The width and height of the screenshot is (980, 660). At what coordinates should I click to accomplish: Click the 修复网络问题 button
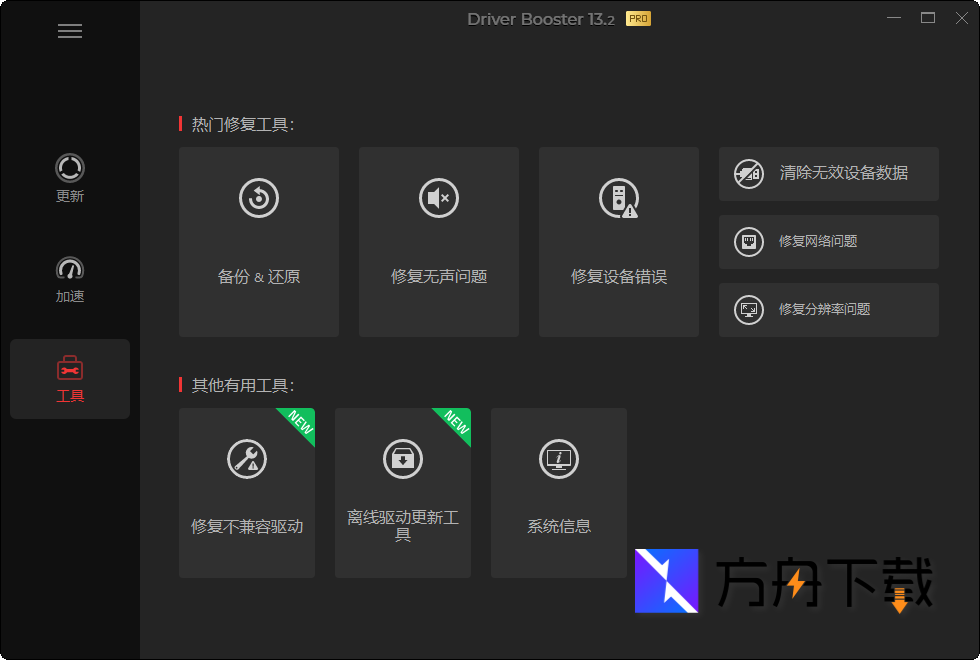pyautogui.click(x=828, y=241)
